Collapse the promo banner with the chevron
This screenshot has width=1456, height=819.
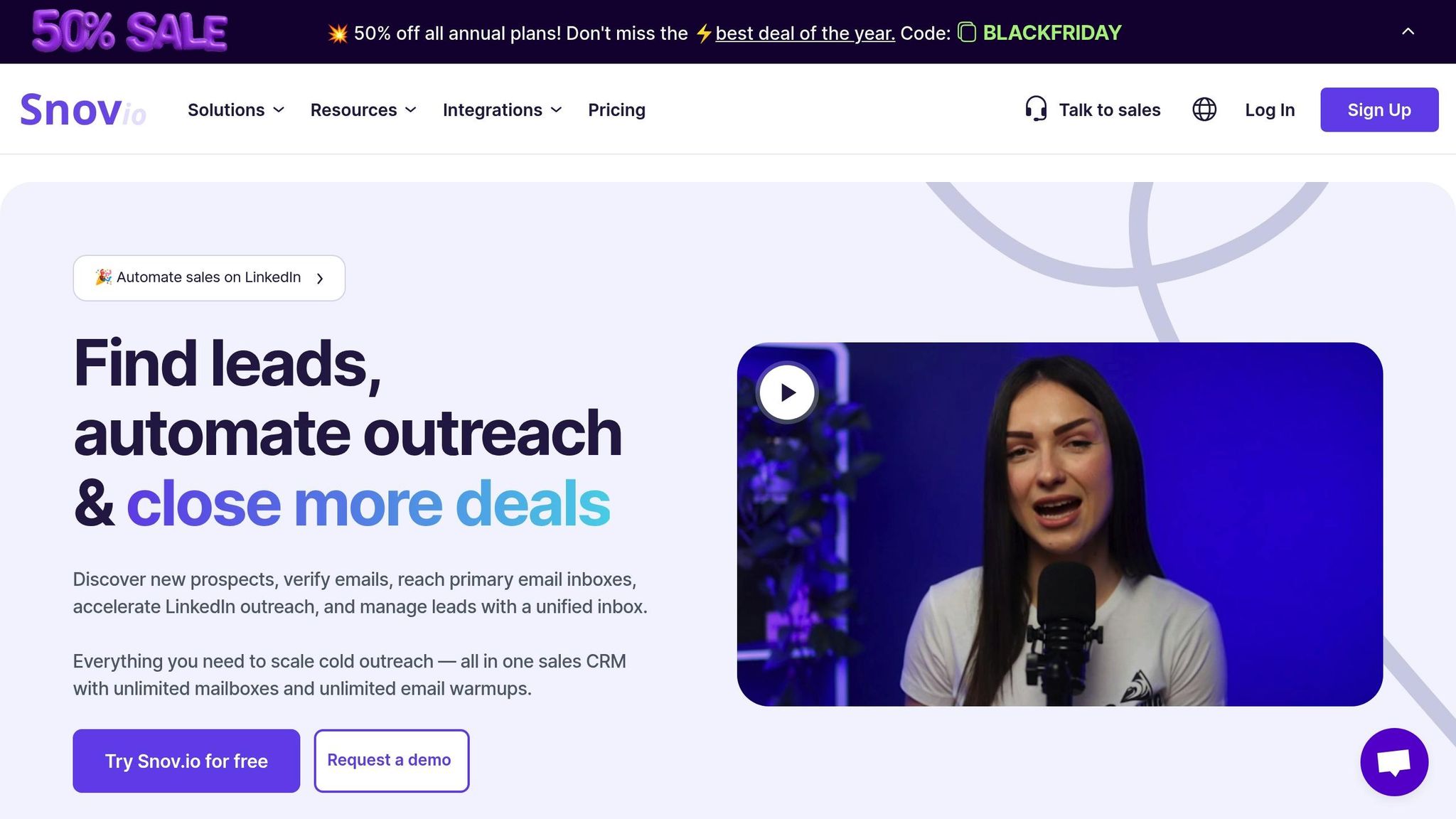click(x=1408, y=32)
